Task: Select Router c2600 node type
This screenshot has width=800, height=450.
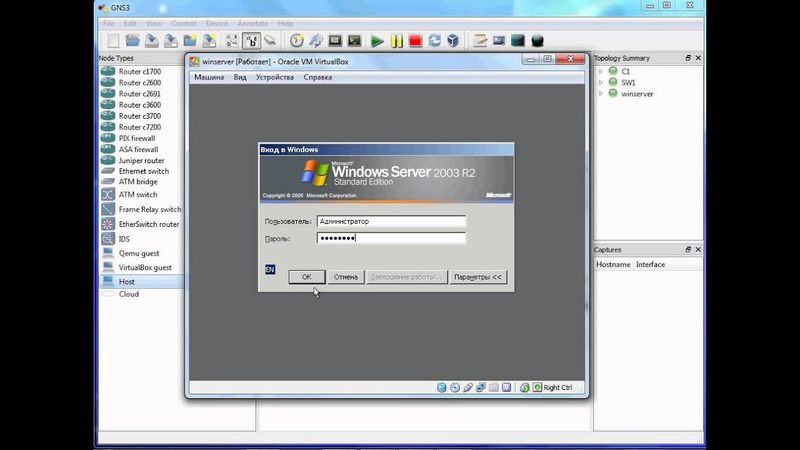Action: tap(140, 83)
